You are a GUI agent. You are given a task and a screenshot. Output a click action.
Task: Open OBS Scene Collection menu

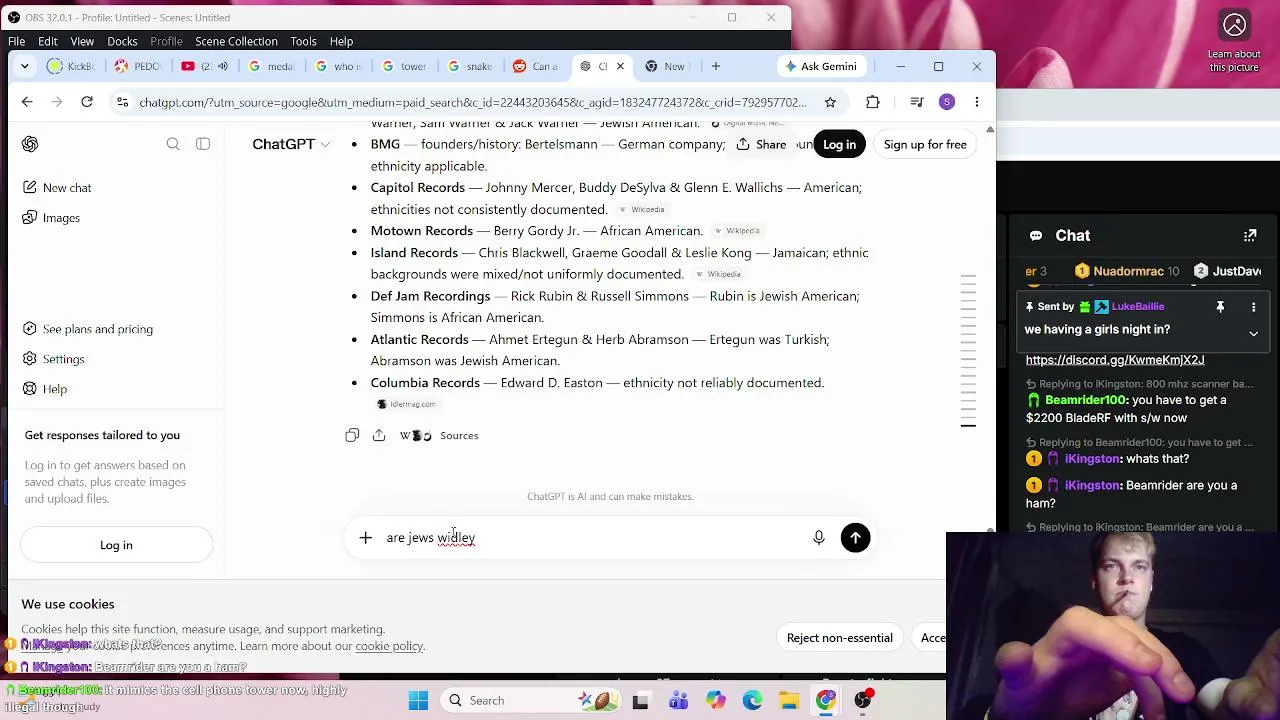tap(236, 41)
